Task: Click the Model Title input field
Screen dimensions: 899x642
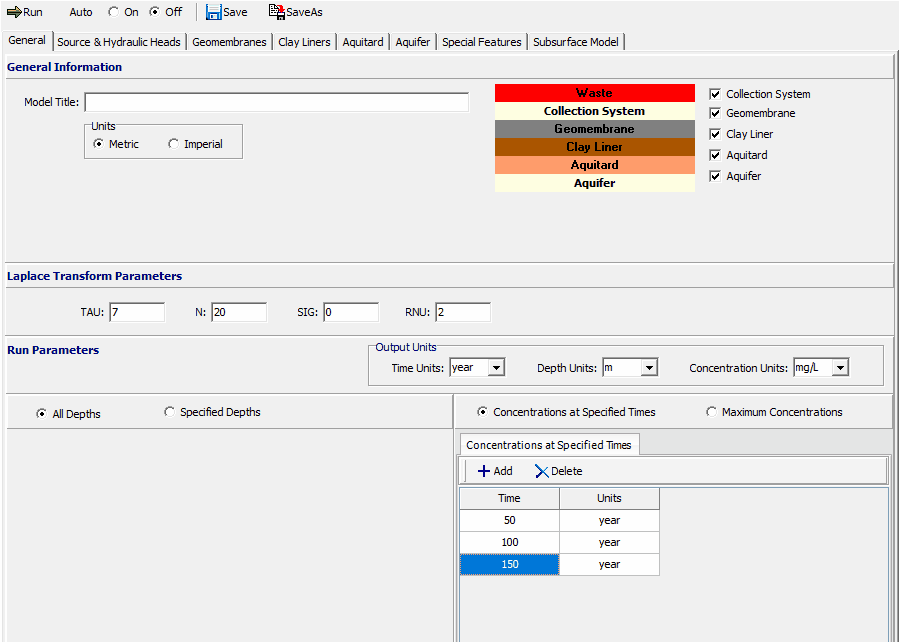Action: tap(276, 102)
